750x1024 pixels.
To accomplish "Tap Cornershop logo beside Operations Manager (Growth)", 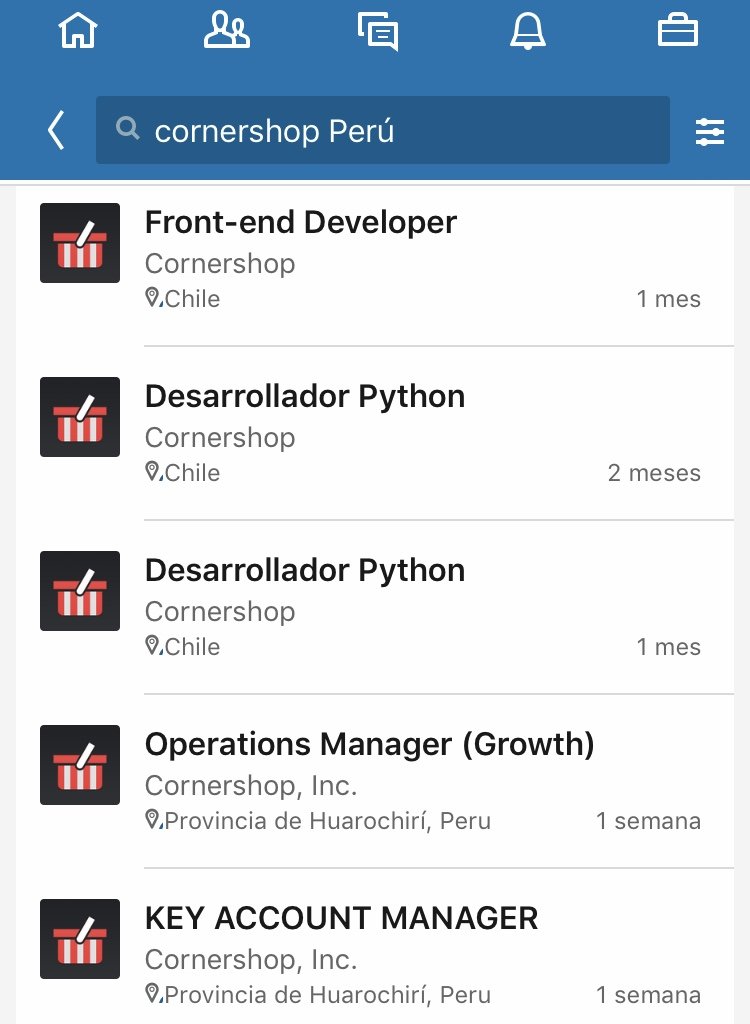I will (x=80, y=765).
